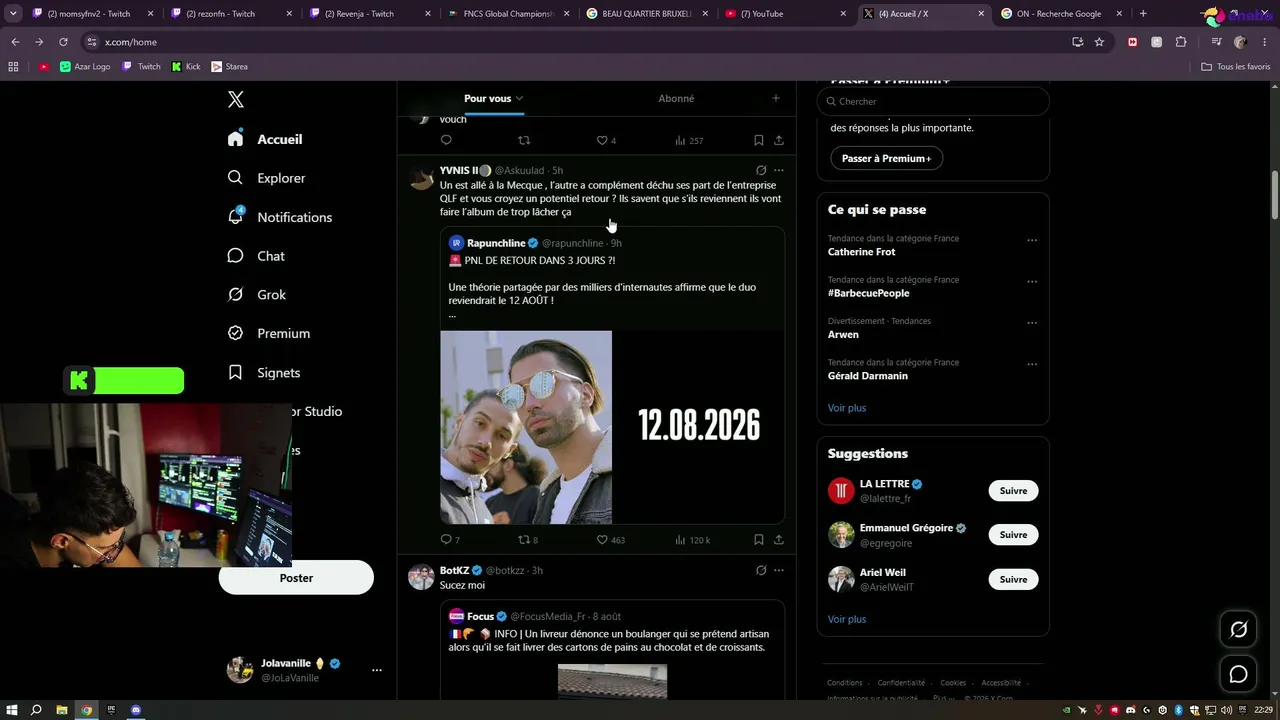Click the plus icon beside Abonné tab
The height and width of the screenshot is (720, 1280).
tap(776, 98)
